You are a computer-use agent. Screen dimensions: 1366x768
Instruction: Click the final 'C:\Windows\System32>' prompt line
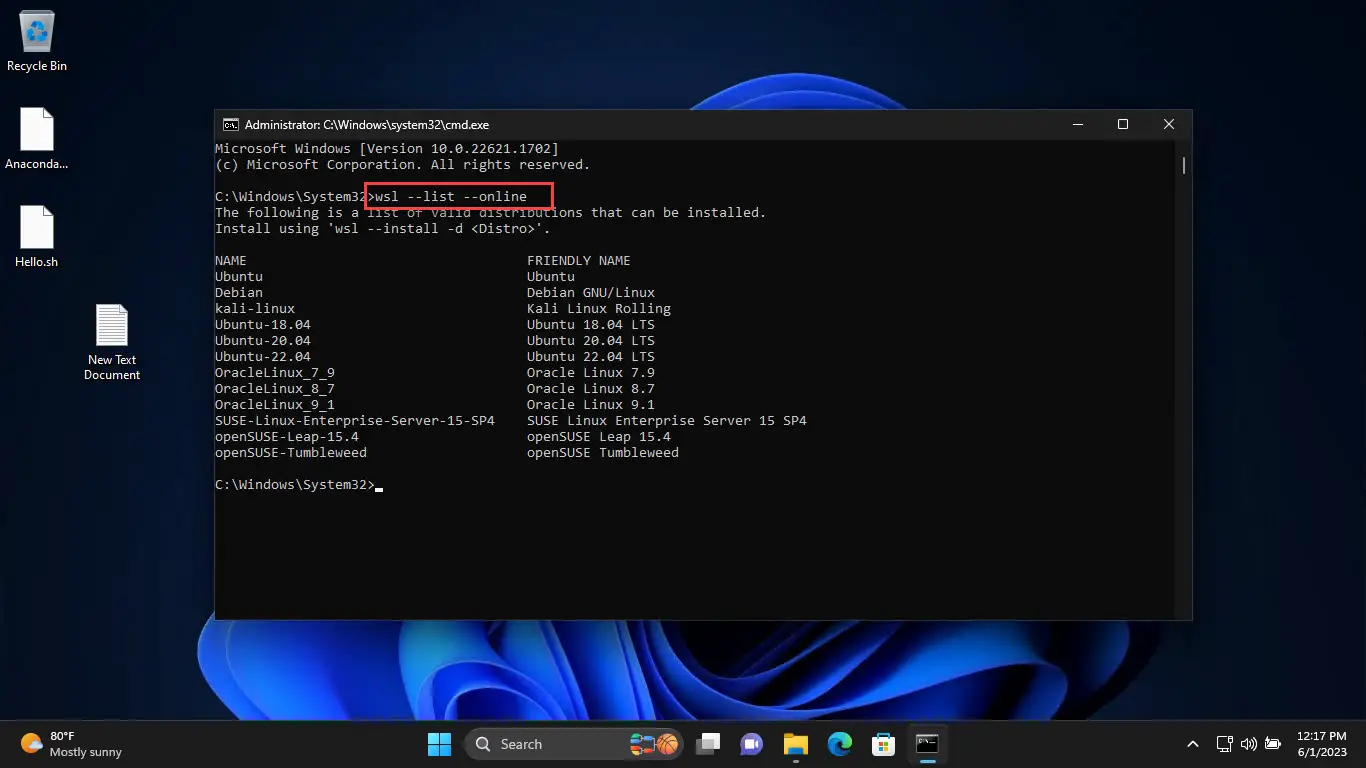click(295, 485)
